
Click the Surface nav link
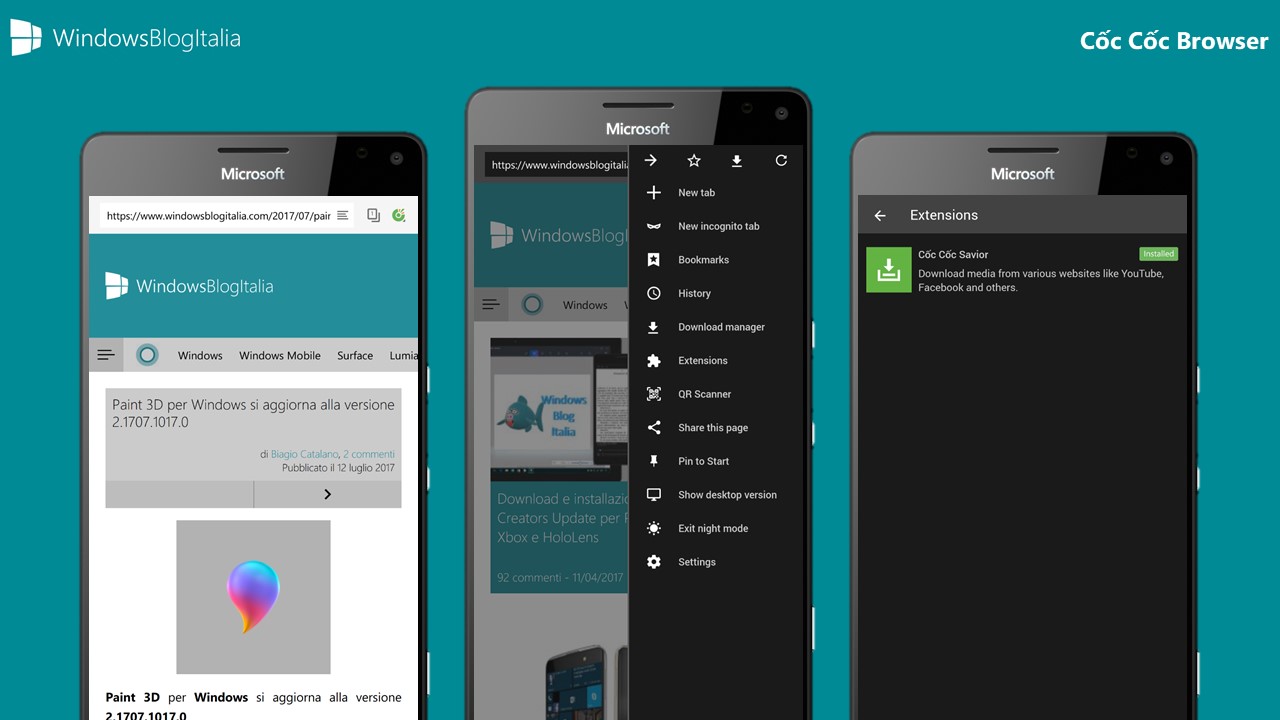click(355, 355)
